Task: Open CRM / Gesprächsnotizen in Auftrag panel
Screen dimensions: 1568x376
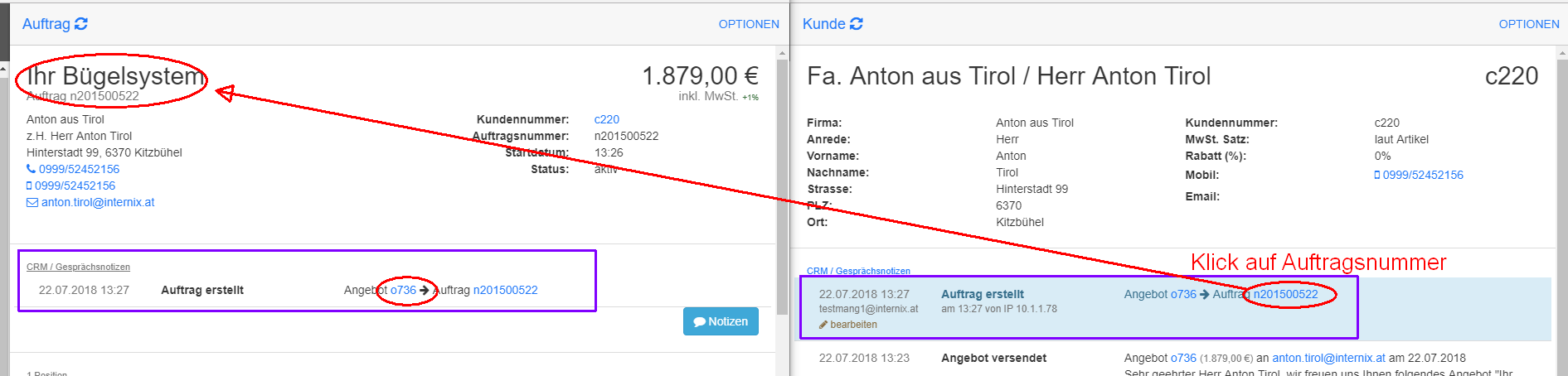Action: (78, 267)
